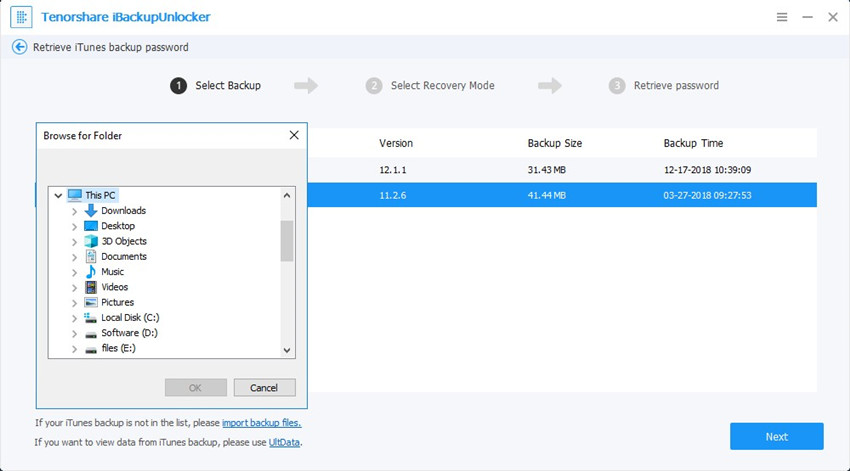Click the folder tree scrollbar down arrow

[x=287, y=350]
